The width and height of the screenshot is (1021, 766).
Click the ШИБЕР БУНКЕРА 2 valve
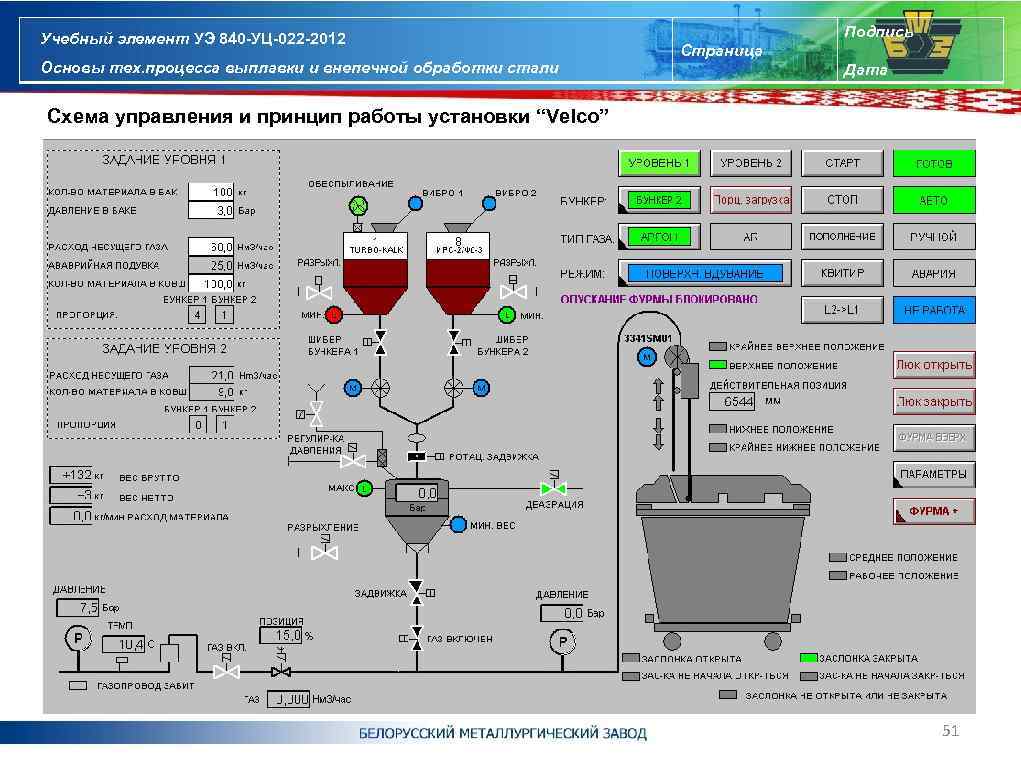point(456,342)
